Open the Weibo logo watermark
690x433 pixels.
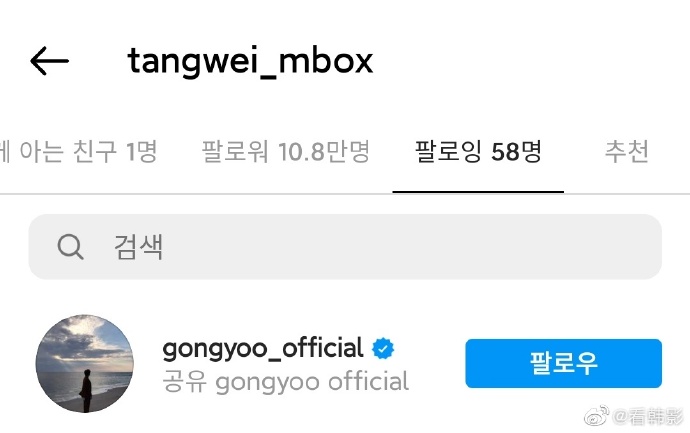[596, 416]
